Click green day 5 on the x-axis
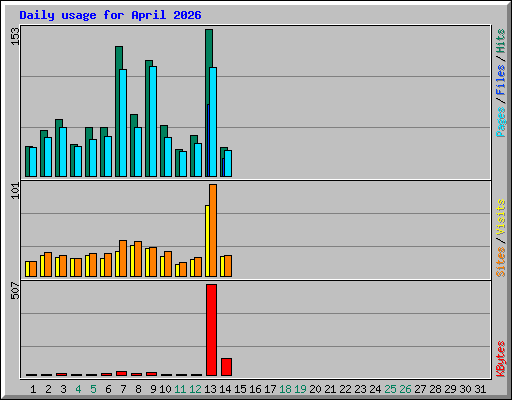The image size is (512, 400). coord(93,389)
